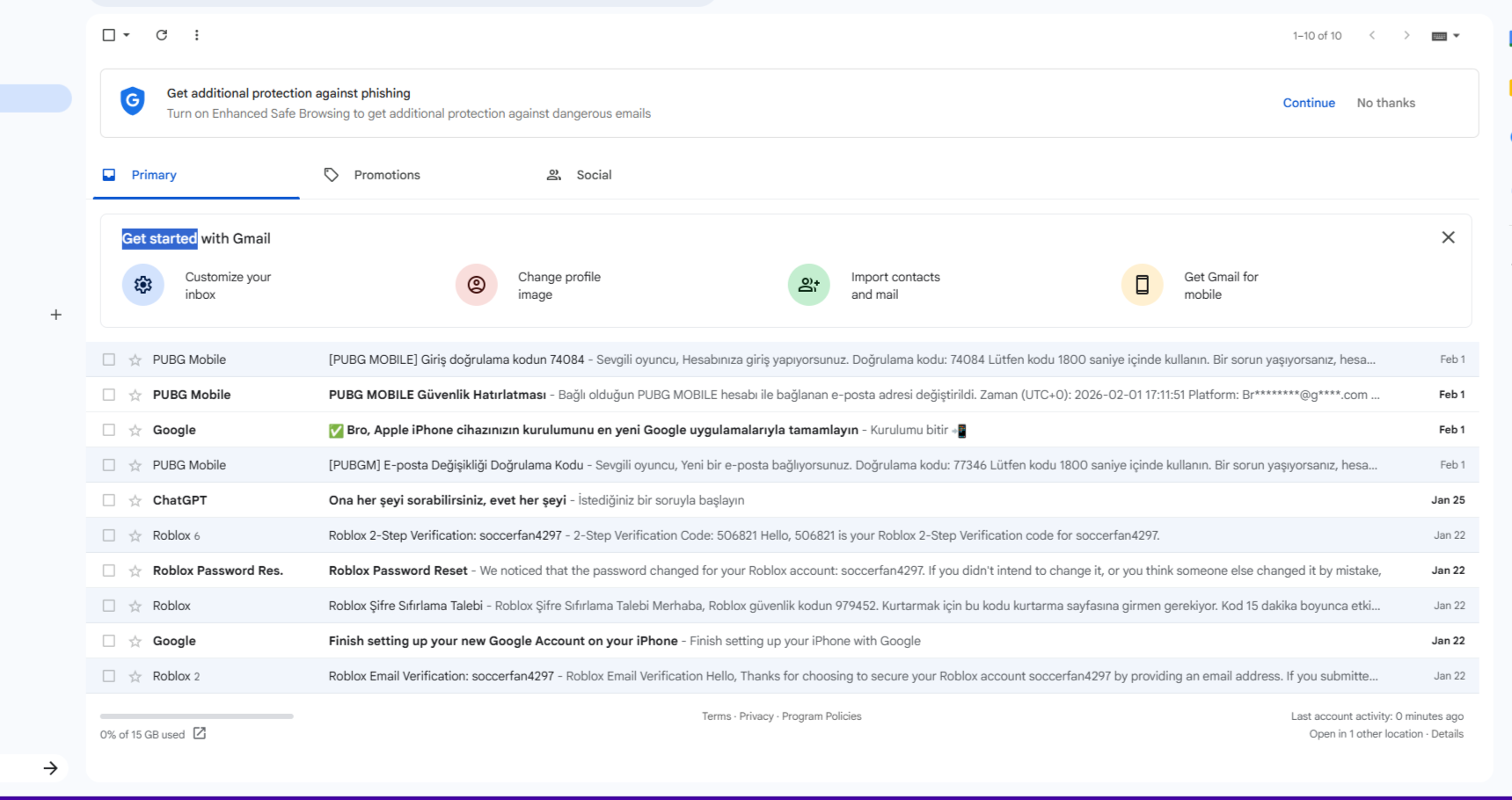Star the PUBGM E-posta Değişikliği email

click(135, 465)
